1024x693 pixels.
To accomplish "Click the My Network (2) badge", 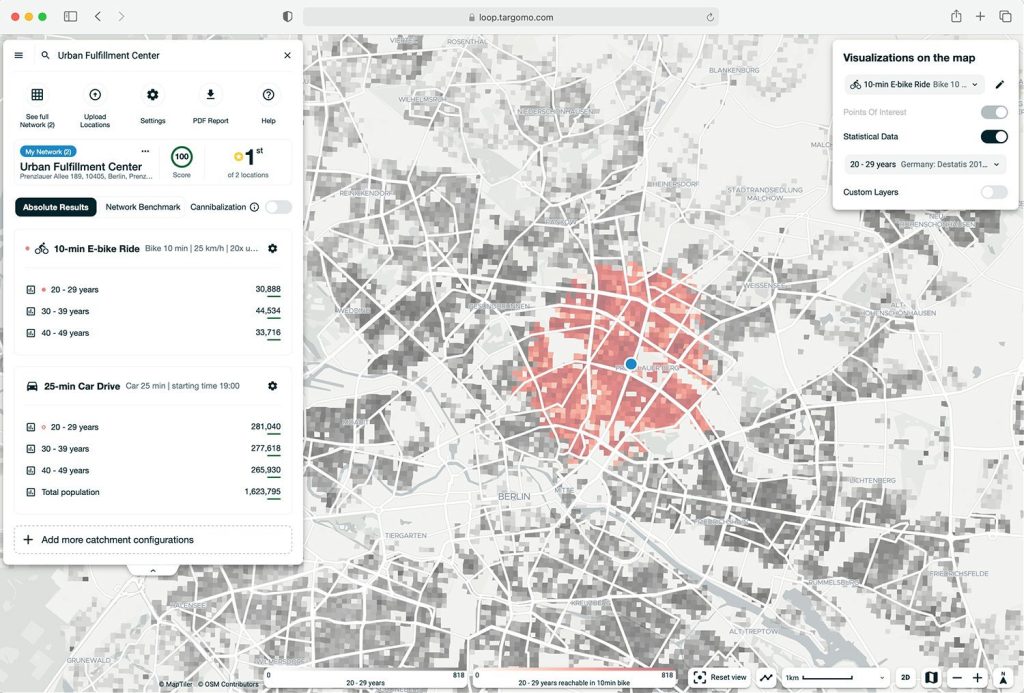I will 48,152.
